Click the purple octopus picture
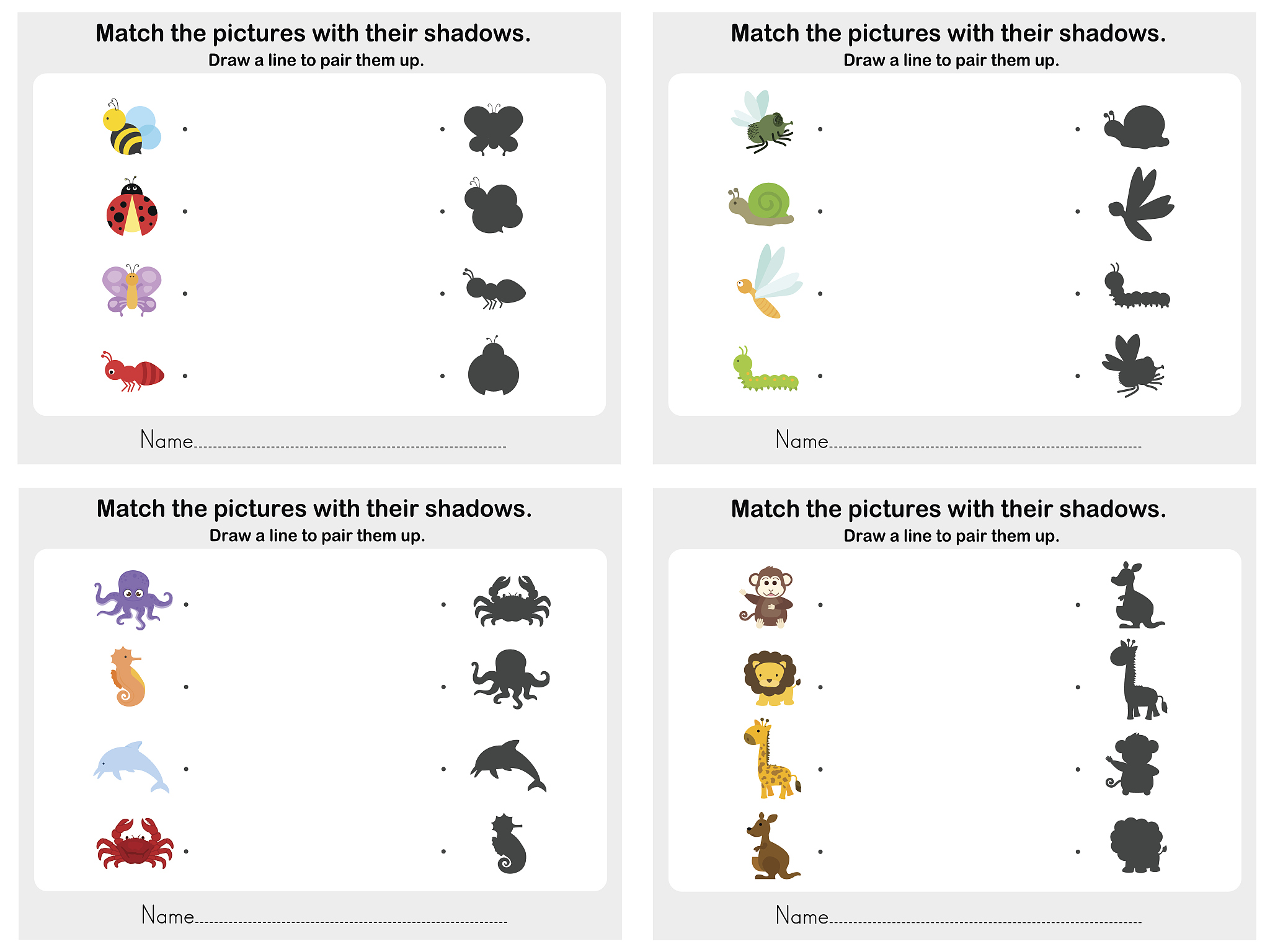The image size is (1270, 952). pyautogui.click(x=133, y=600)
